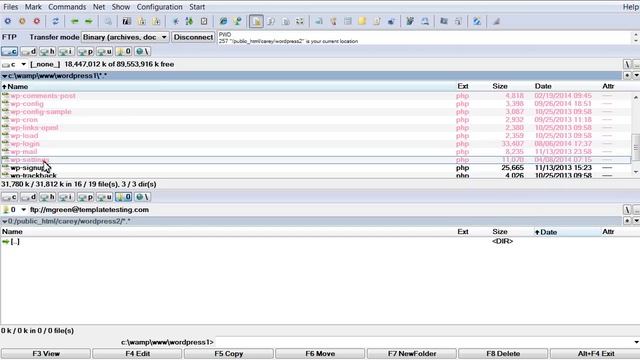640x360 pixels.
Task: Select network neighborhood button in top drive bar
Action: (142, 51)
